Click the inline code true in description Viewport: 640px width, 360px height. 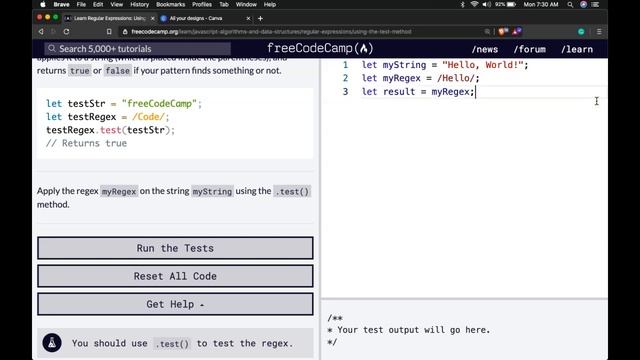pyautogui.click(x=80, y=71)
